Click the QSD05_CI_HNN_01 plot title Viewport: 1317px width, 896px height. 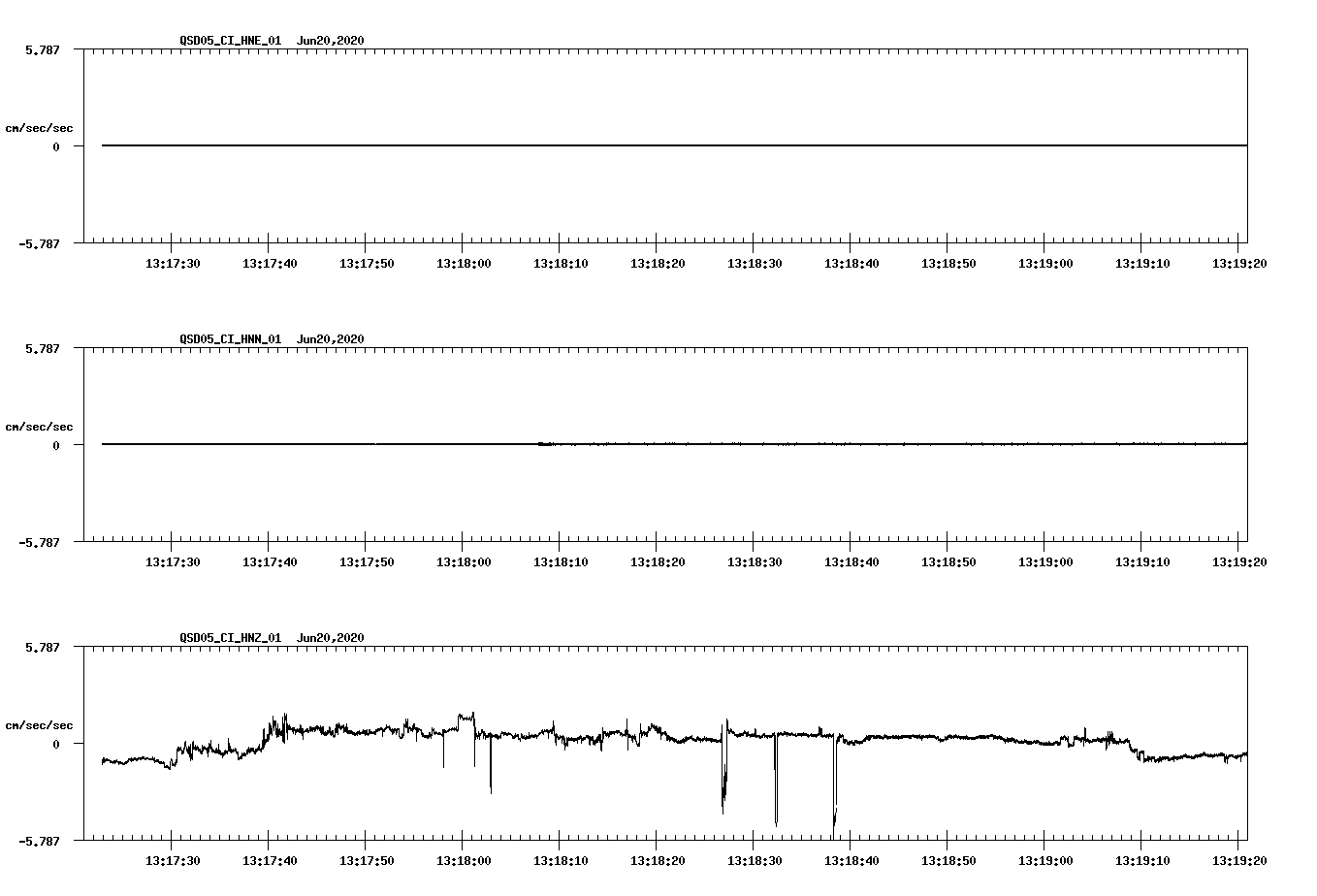pyautogui.click(x=272, y=339)
